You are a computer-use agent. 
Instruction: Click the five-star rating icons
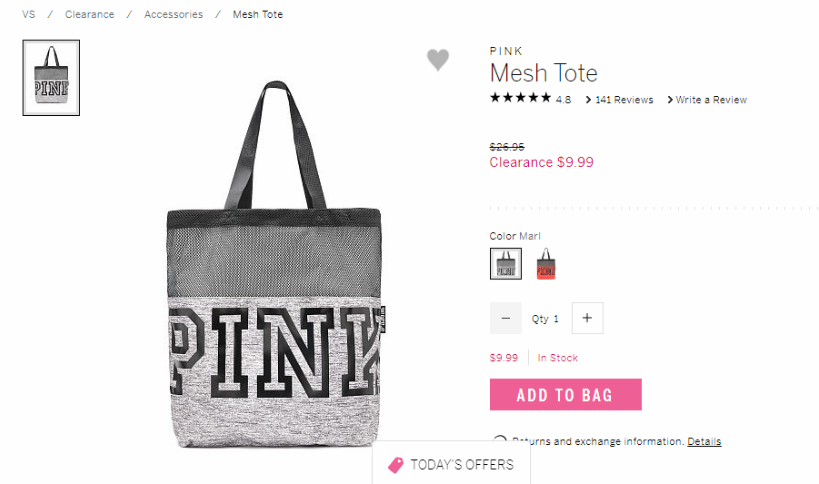tap(520, 98)
